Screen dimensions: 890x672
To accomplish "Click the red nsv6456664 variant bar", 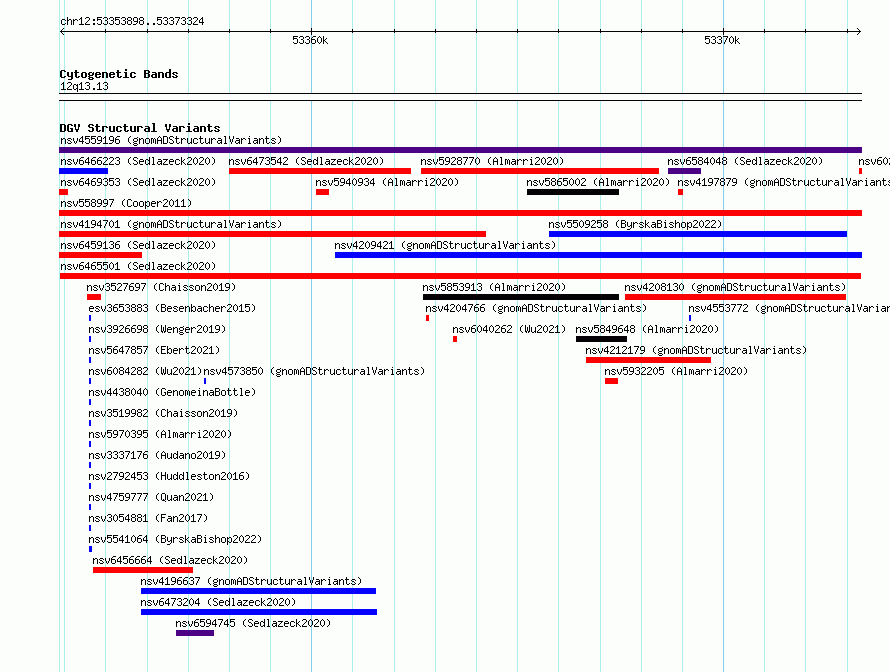I will [x=143, y=570].
